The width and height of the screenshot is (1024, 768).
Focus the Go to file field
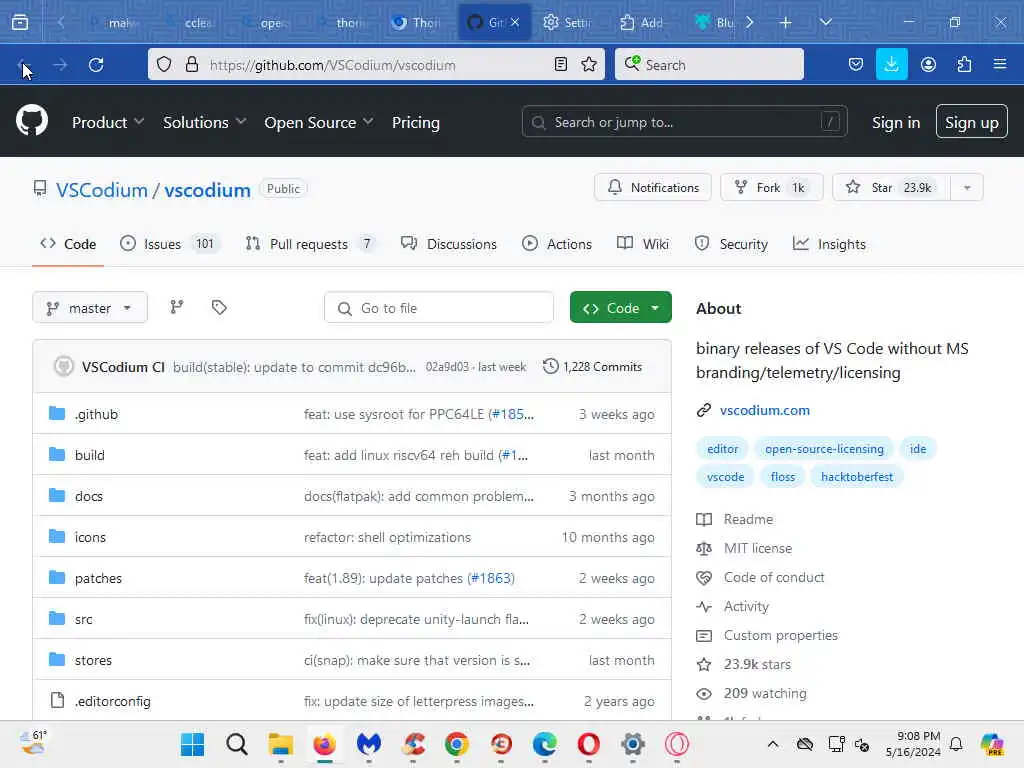(439, 308)
